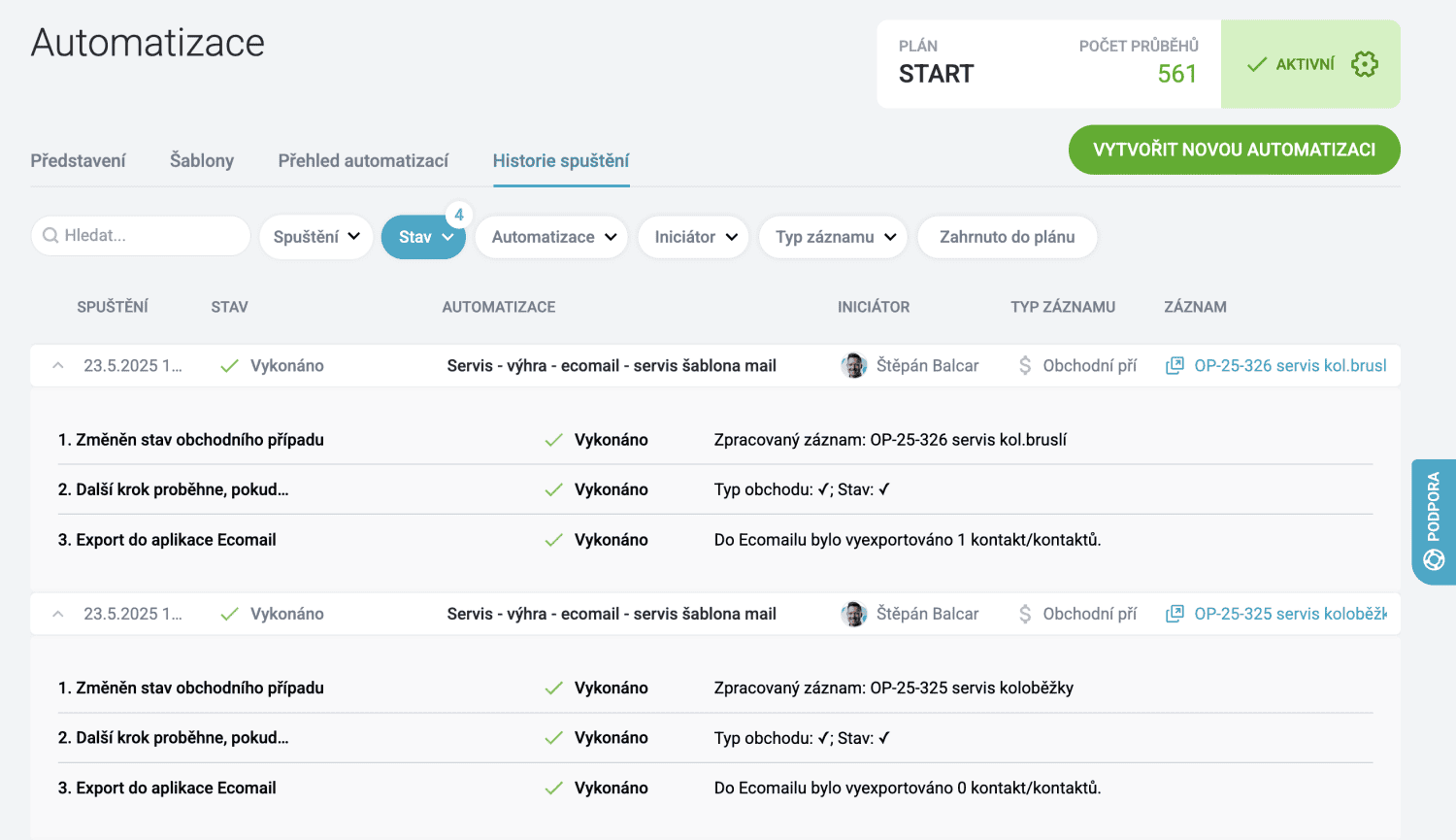Click the dollar icon in first run row
The image size is (1456, 840).
pos(1025,366)
